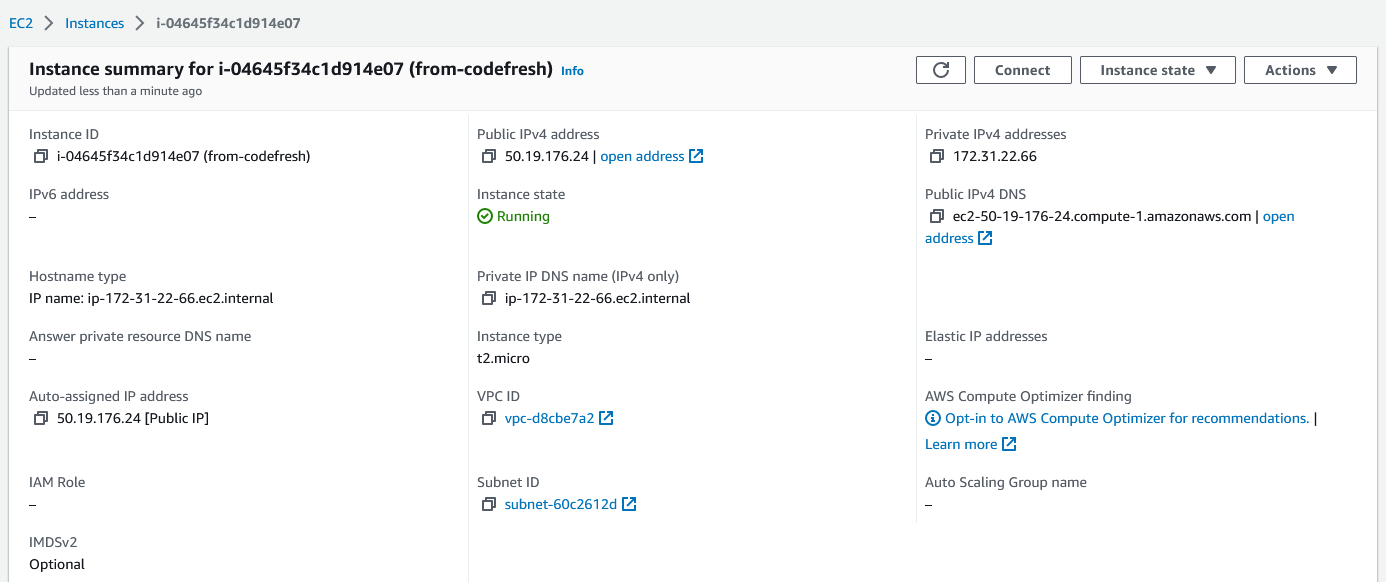Viewport: 1386px width, 582px height.
Task: Copy the Instance ID value
Action: 41,157
